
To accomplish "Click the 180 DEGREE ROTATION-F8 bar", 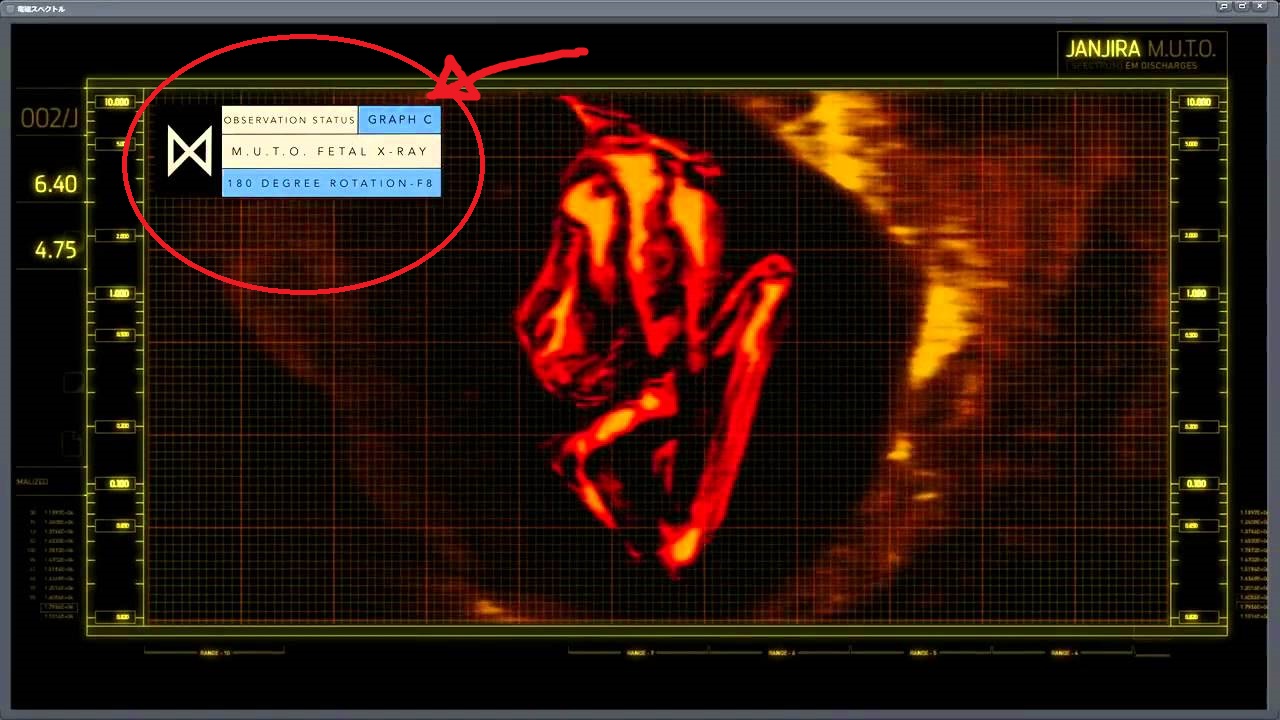I will (x=330, y=184).
